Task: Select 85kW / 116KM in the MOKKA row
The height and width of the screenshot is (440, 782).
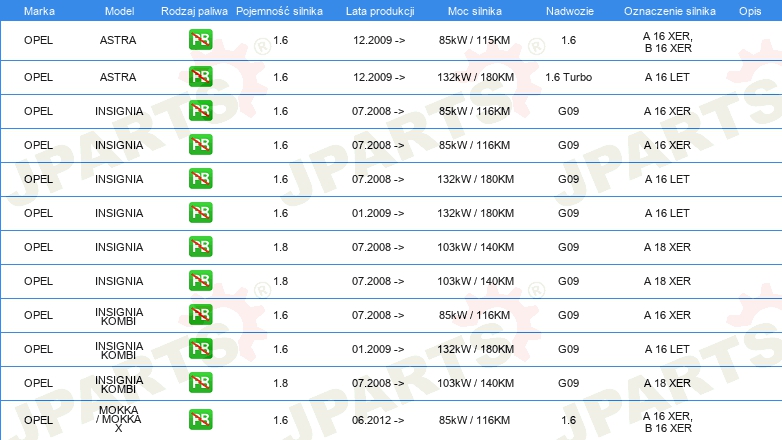Action: pyautogui.click(x=474, y=420)
